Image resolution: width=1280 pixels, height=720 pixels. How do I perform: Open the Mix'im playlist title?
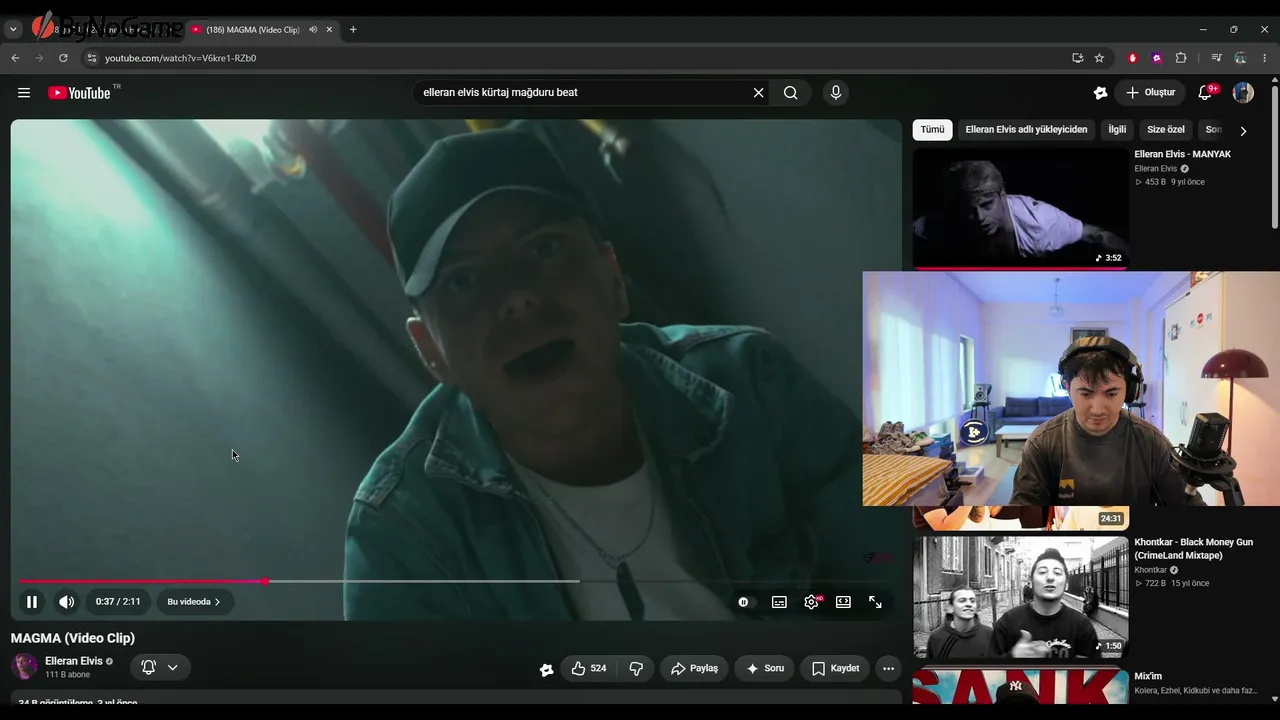(1148, 676)
